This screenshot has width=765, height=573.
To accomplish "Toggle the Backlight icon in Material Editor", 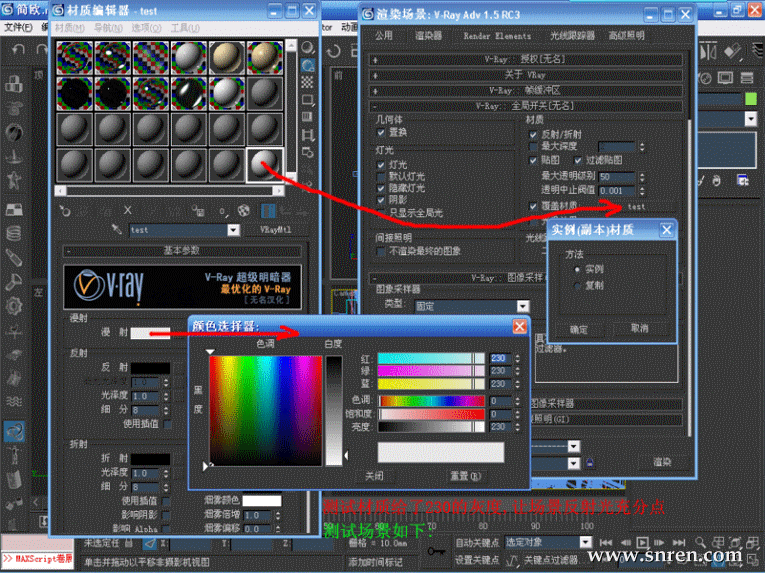I will pyautogui.click(x=307, y=65).
